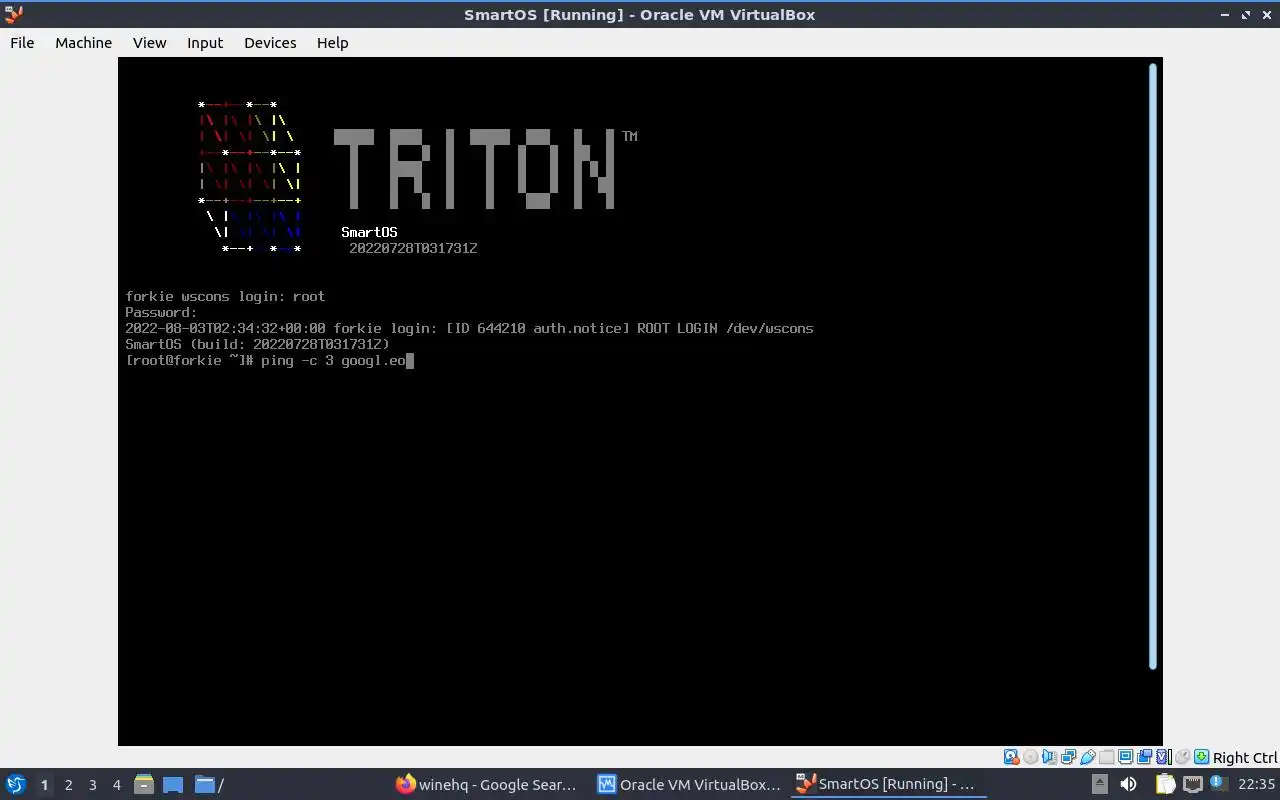Open the audio settings status icon
This screenshot has width=1280, height=800.
coord(1049,757)
